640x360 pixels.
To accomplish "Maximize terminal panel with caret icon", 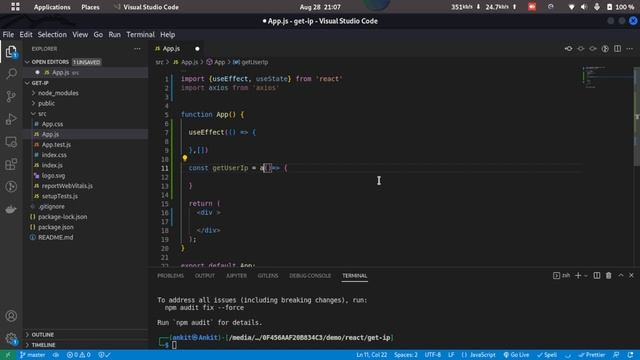I will click(x=621, y=276).
